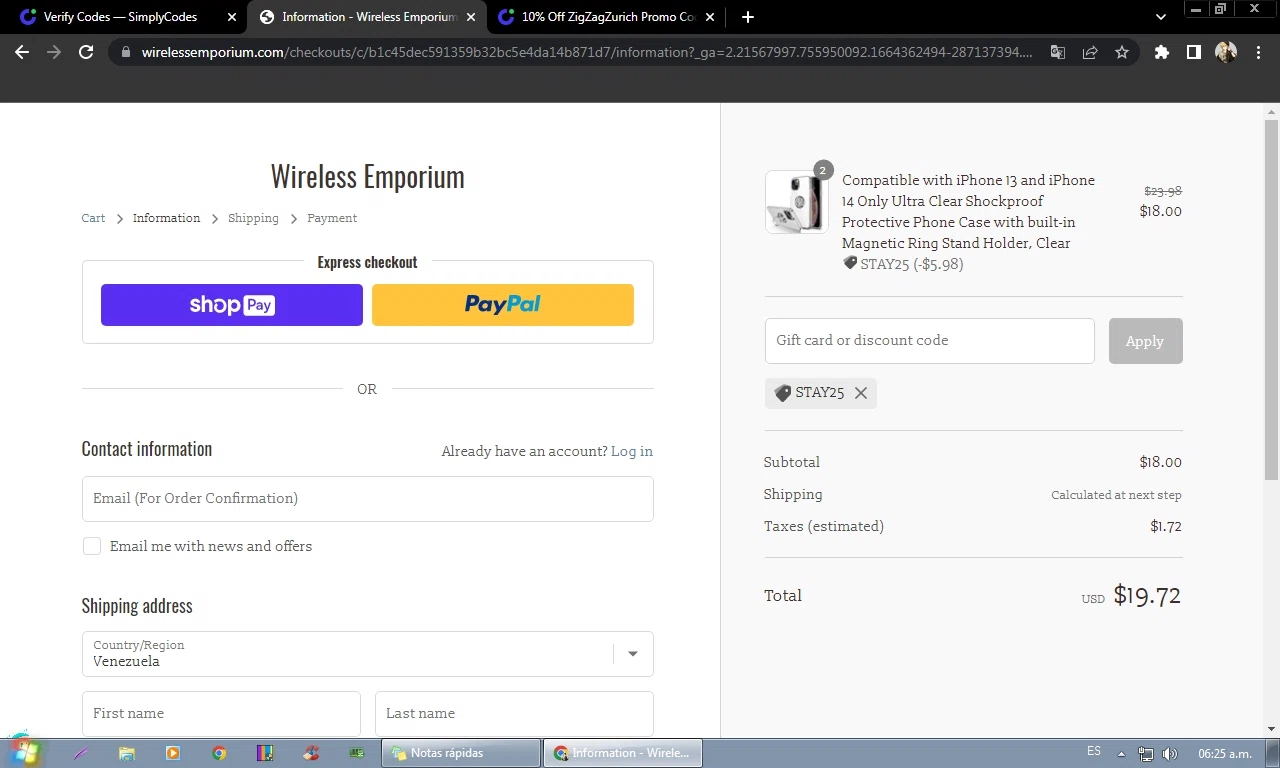This screenshot has width=1280, height=768.
Task: Go back using browser back arrow
Action: point(22,52)
